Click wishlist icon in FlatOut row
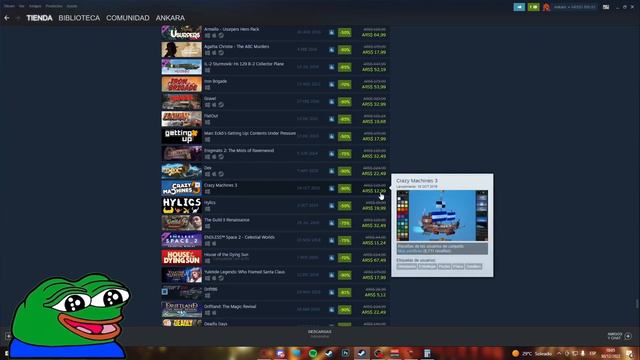 click(x=331, y=119)
